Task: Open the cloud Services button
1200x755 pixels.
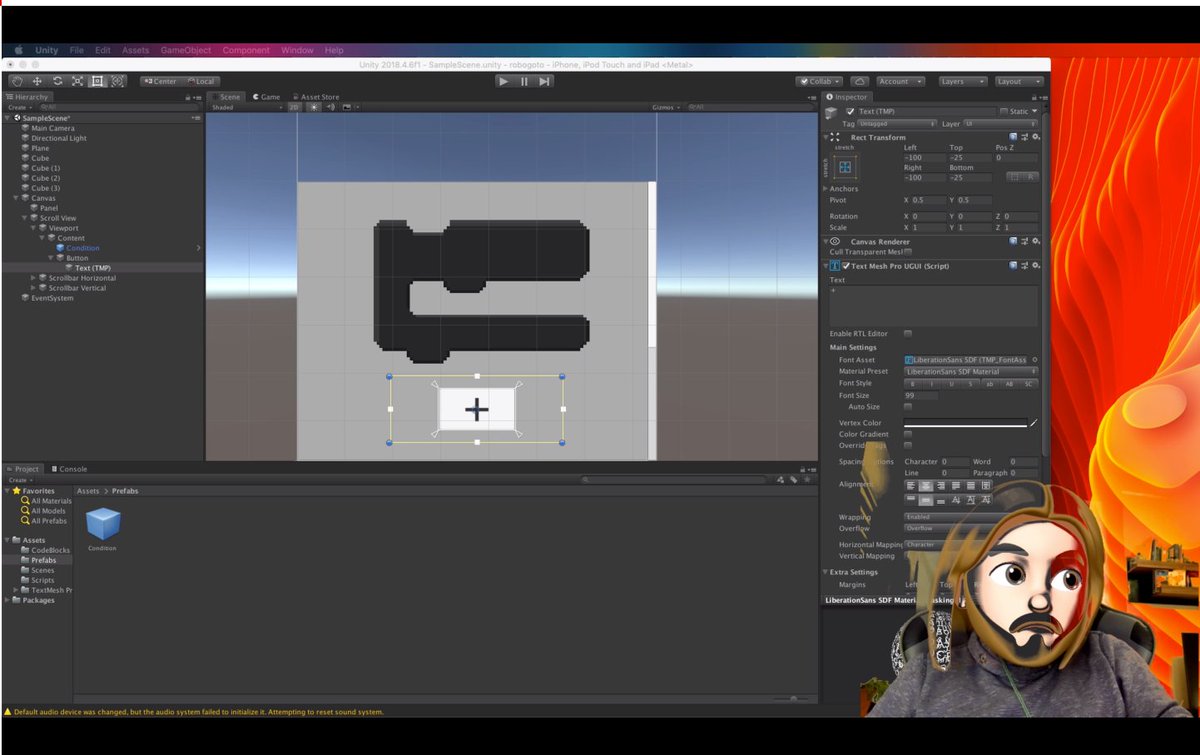Action: click(860, 81)
